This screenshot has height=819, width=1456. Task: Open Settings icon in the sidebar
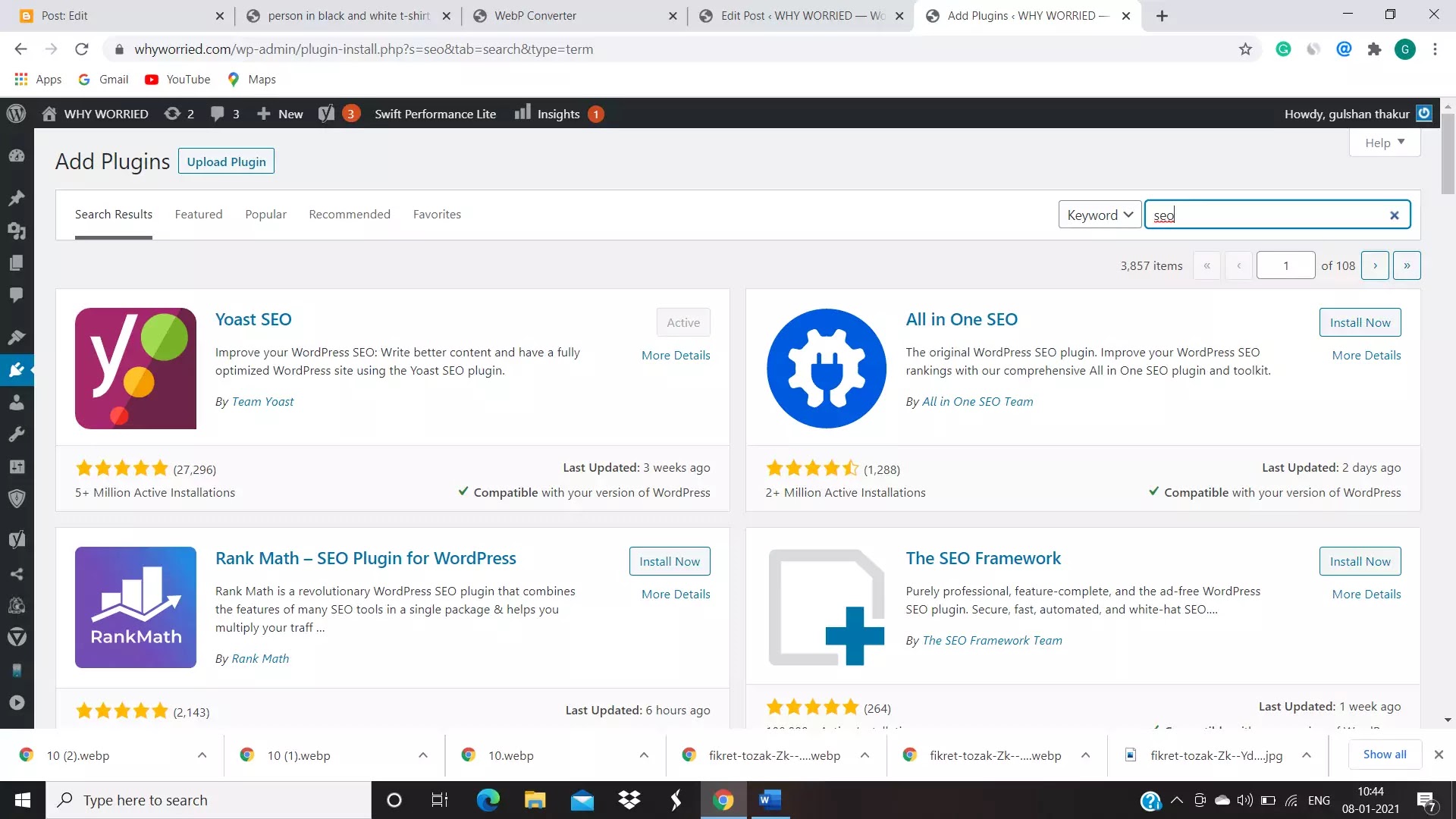pos(17,466)
